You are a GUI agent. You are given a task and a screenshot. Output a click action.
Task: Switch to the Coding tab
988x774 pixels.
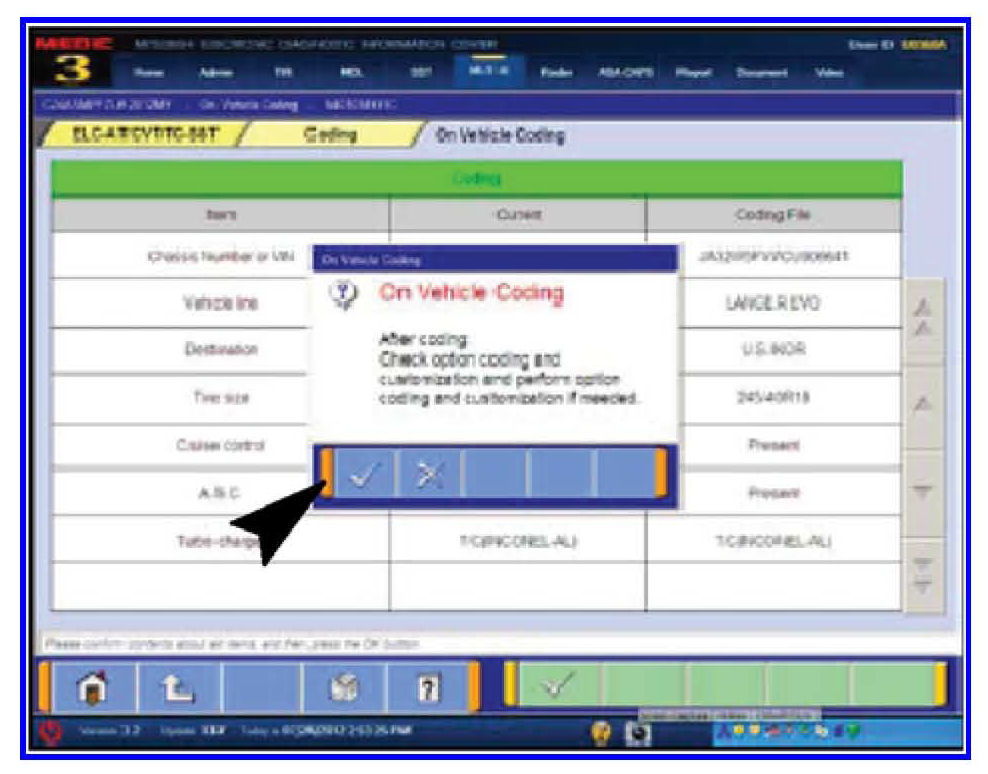tap(330, 134)
